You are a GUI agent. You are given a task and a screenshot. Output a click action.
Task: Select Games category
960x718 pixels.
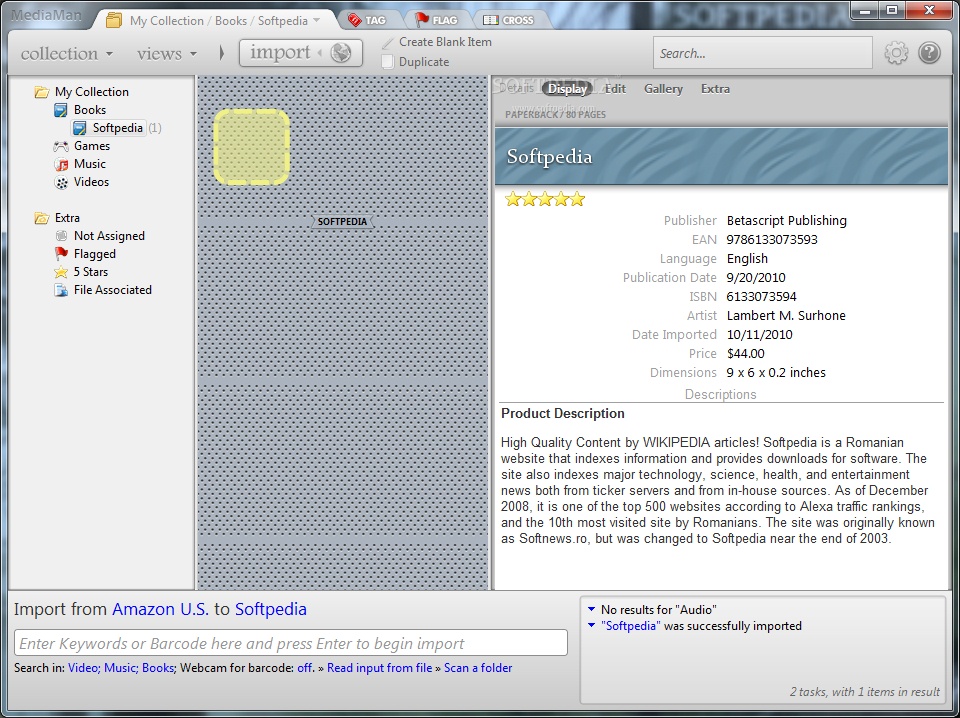[x=92, y=146]
